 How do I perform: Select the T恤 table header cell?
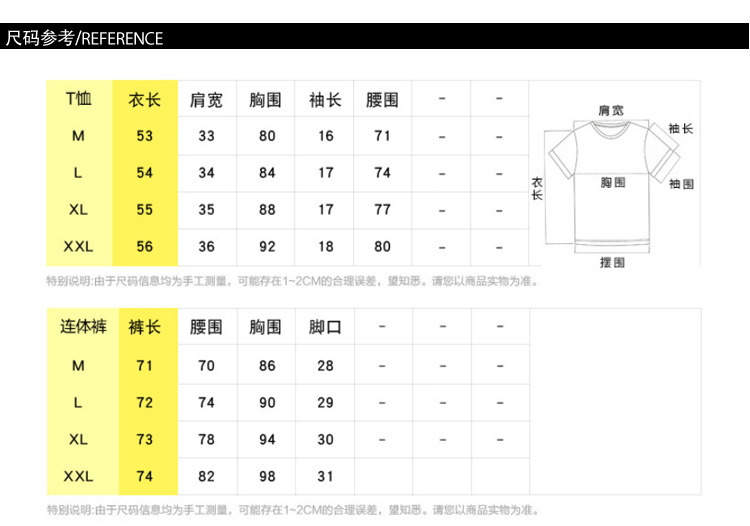tap(79, 99)
